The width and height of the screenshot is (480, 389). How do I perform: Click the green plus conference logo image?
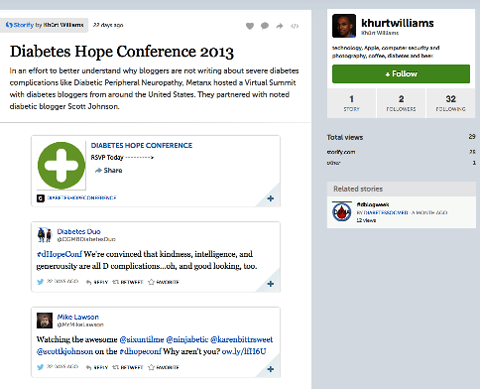tap(61, 166)
